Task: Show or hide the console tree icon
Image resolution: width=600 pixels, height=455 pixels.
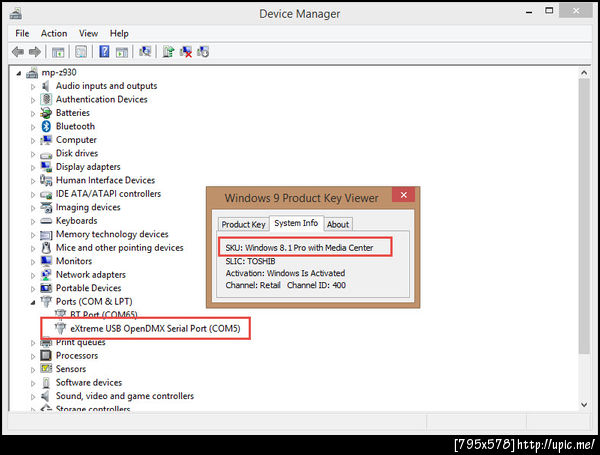Action: click(x=58, y=52)
